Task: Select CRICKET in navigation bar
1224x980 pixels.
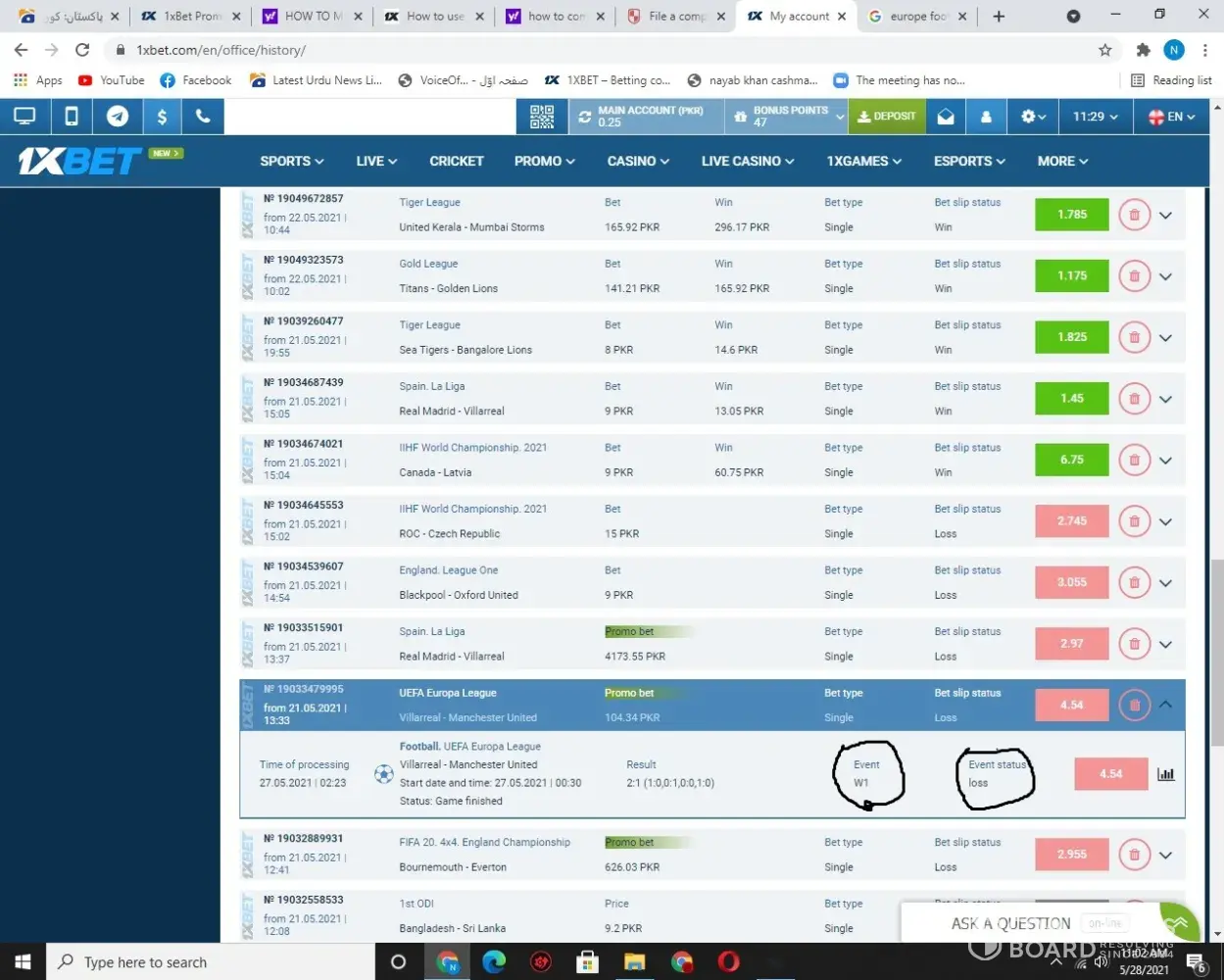Action: coord(457,161)
